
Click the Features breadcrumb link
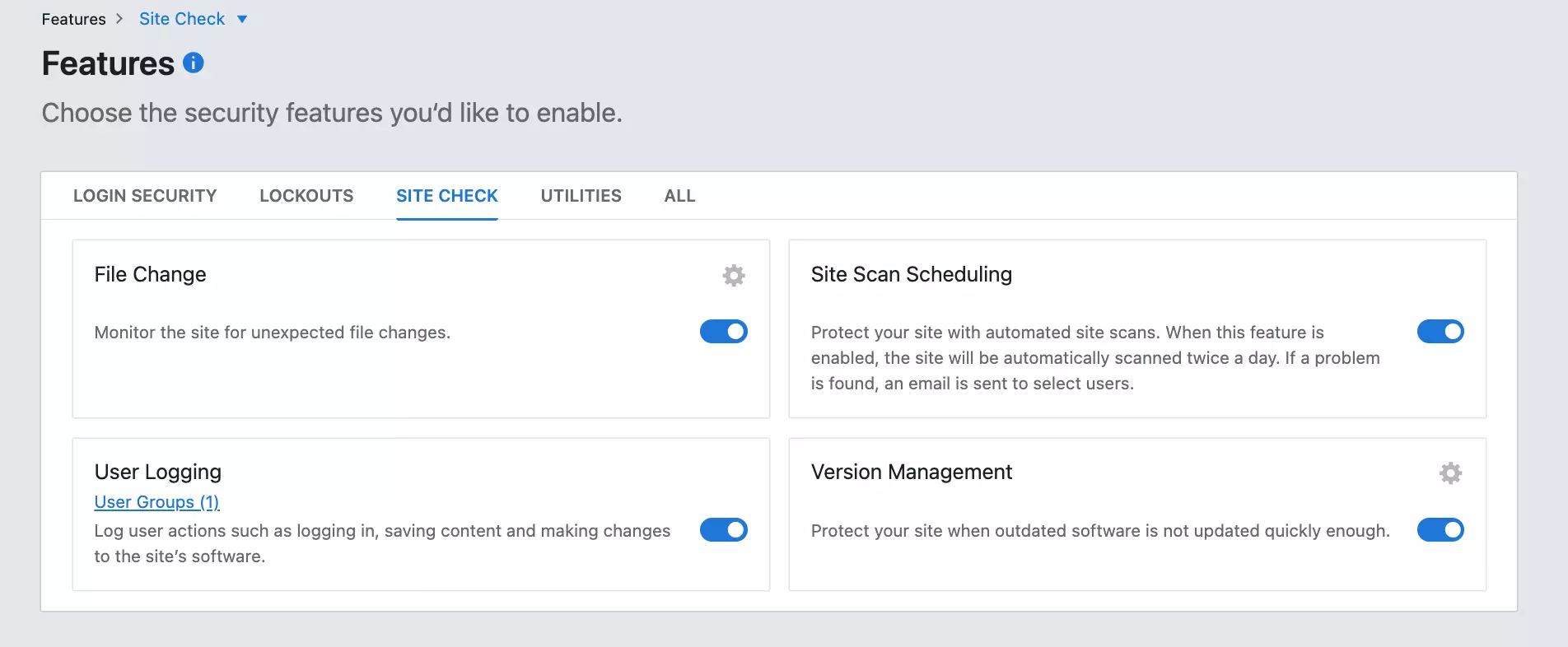(x=73, y=19)
